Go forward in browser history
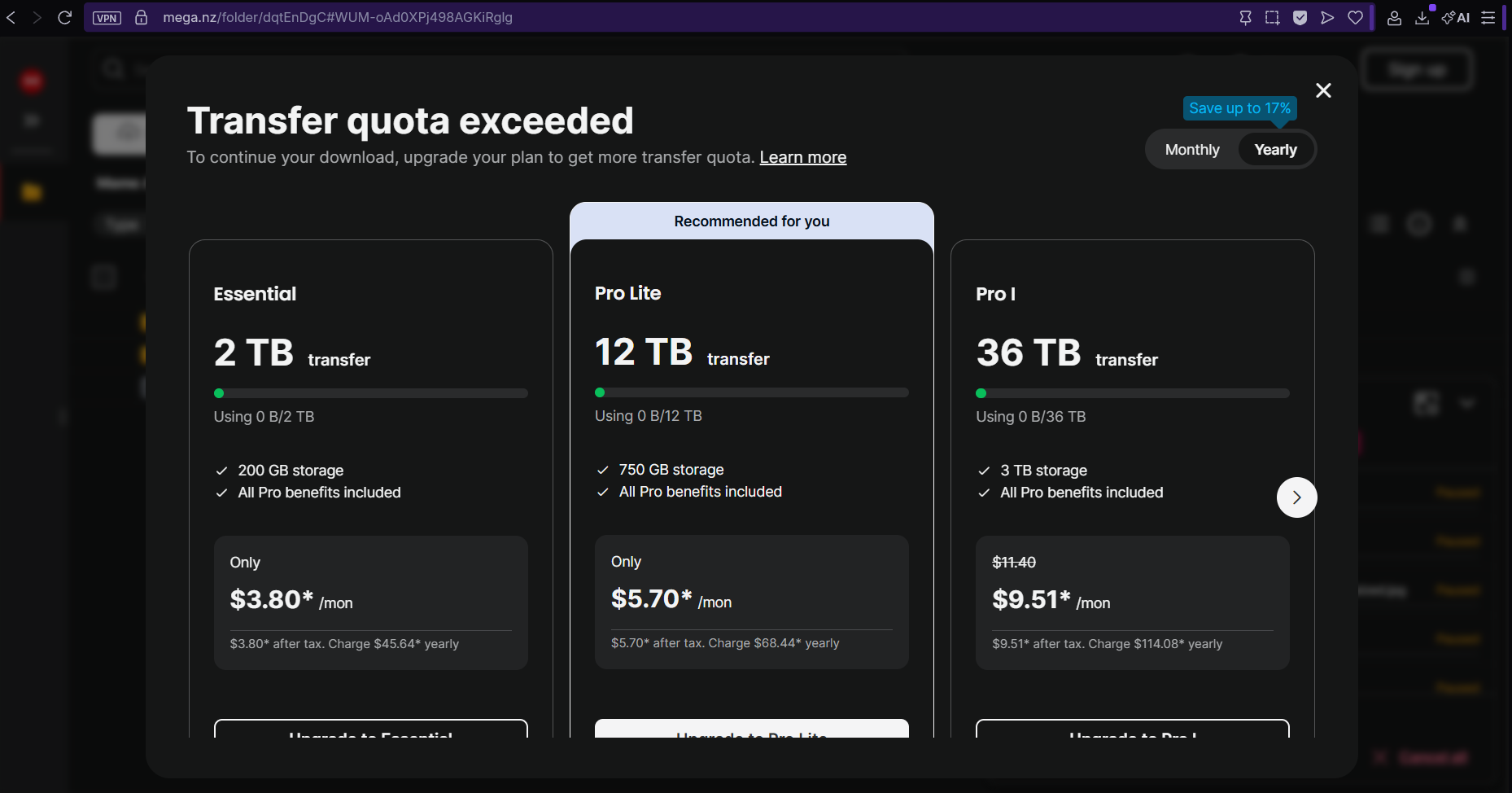1512x793 pixels. [x=37, y=17]
